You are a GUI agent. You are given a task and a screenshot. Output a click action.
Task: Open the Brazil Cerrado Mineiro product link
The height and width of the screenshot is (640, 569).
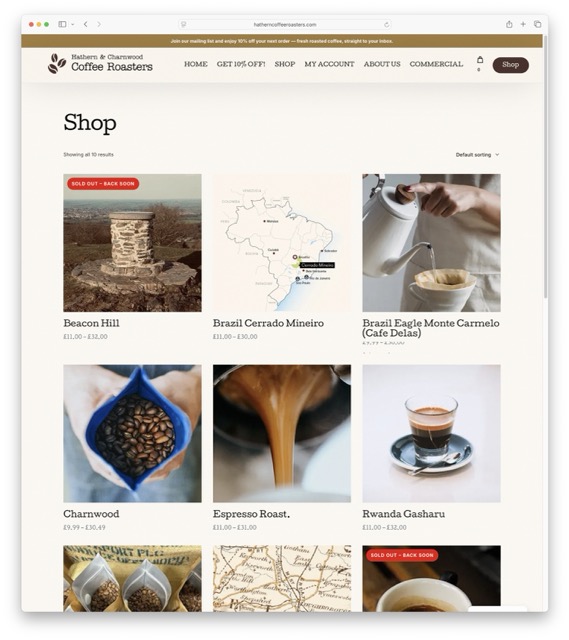tap(268, 323)
